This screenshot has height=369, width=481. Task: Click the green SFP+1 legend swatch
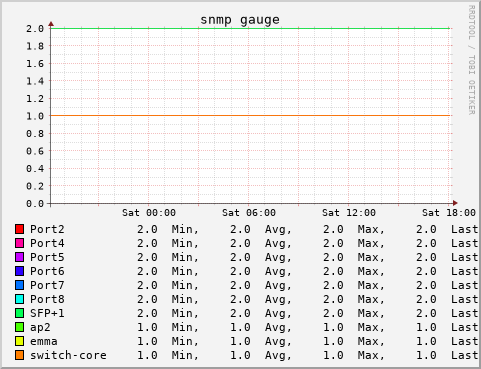19,313
